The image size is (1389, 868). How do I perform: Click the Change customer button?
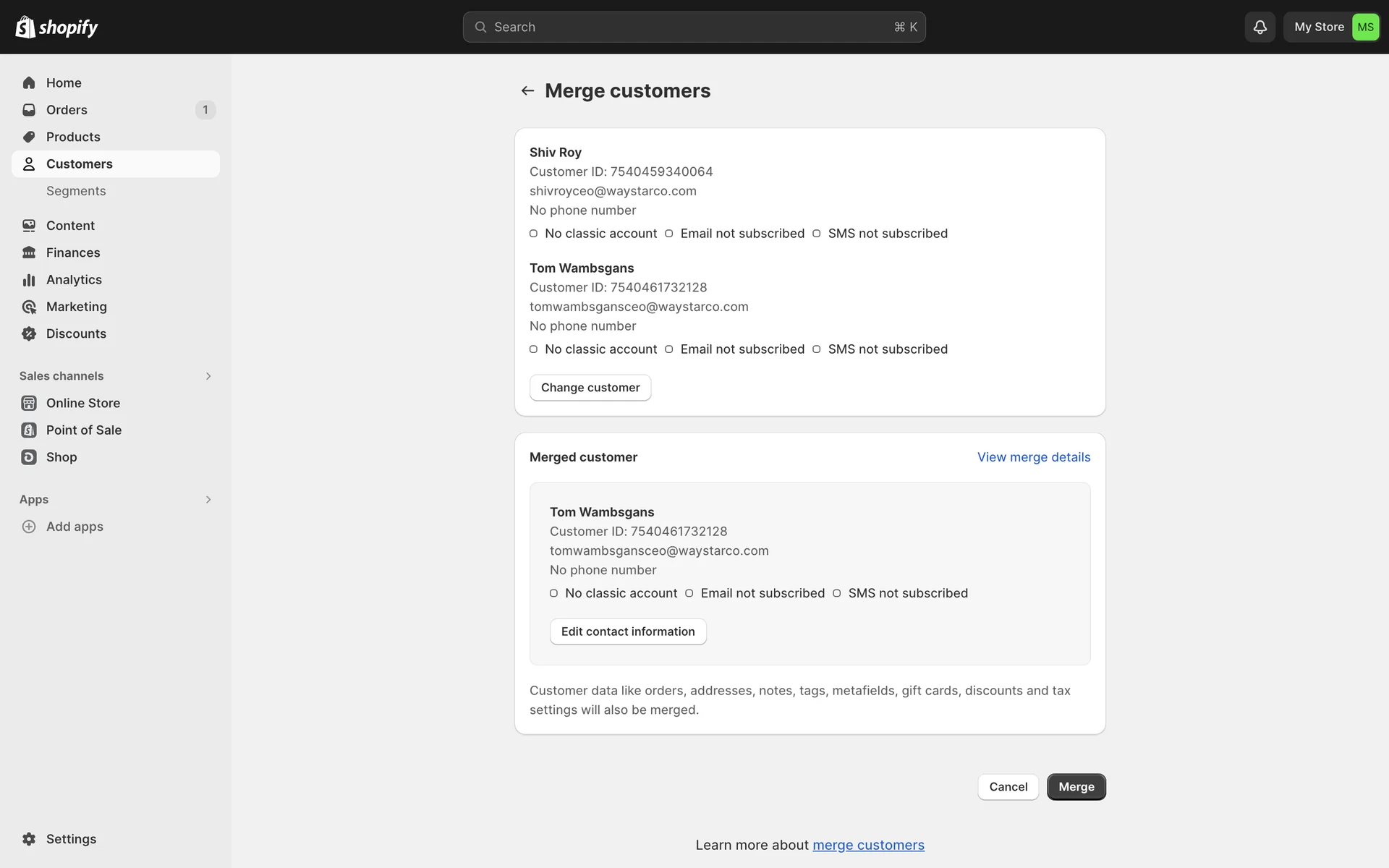590,388
